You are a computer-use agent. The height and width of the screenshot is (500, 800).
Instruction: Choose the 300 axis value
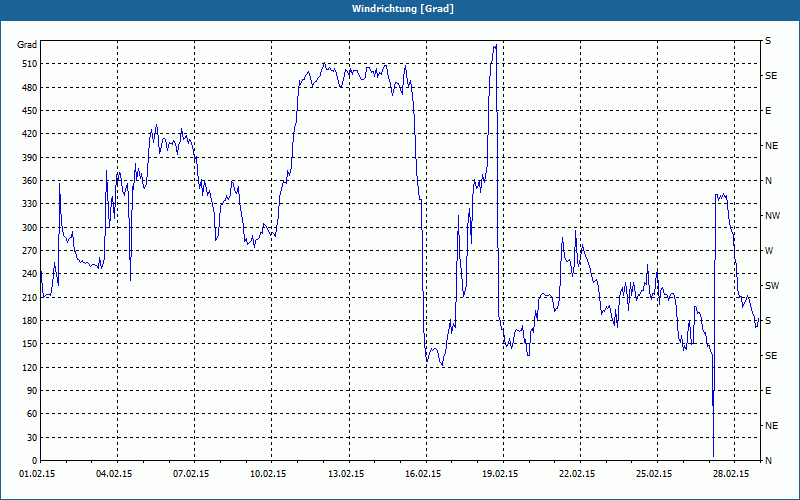[30, 227]
